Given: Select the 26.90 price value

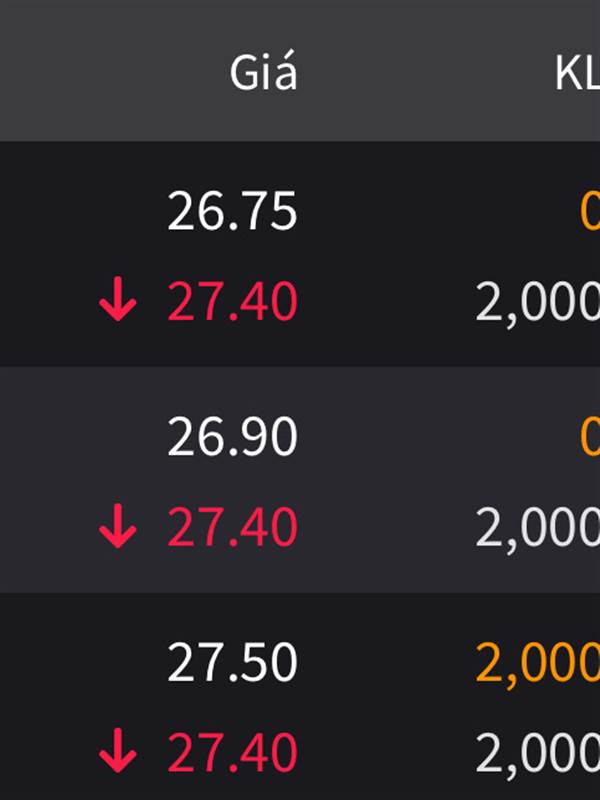Looking at the screenshot, I should [x=232, y=437].
